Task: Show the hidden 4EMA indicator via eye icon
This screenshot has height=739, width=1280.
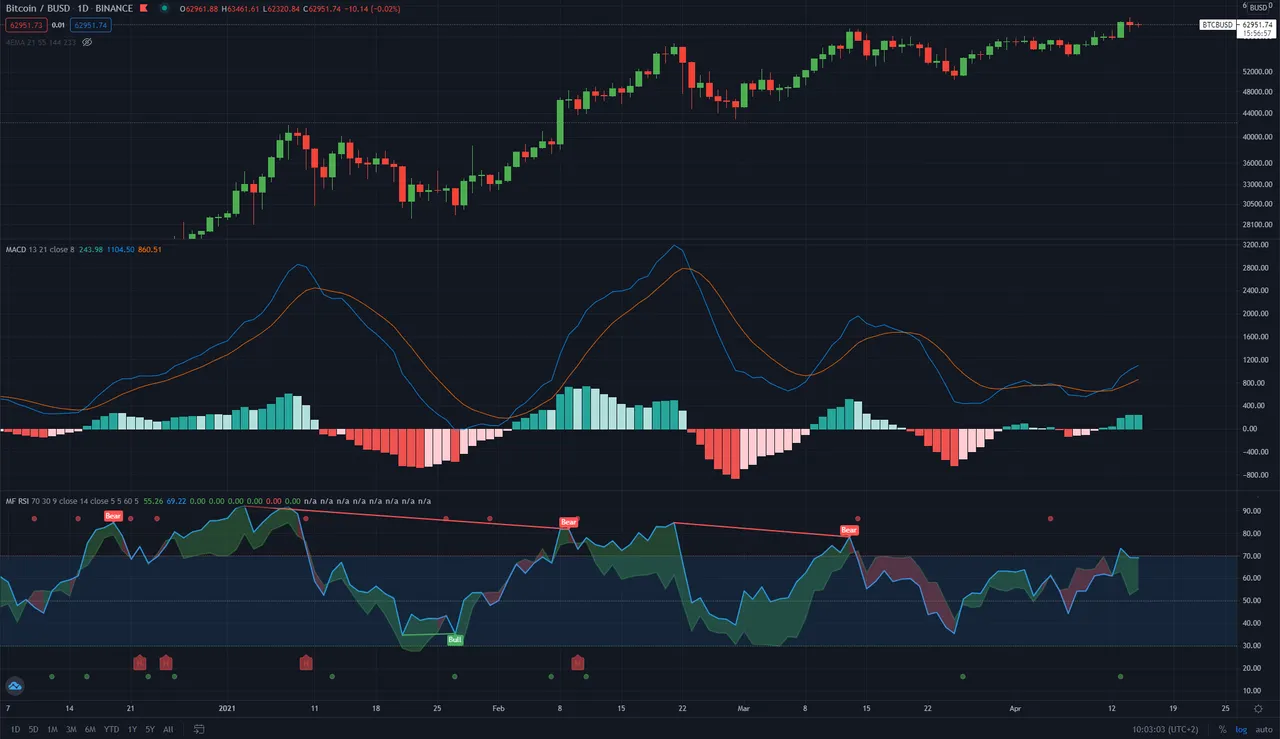Action: [86, 42]
